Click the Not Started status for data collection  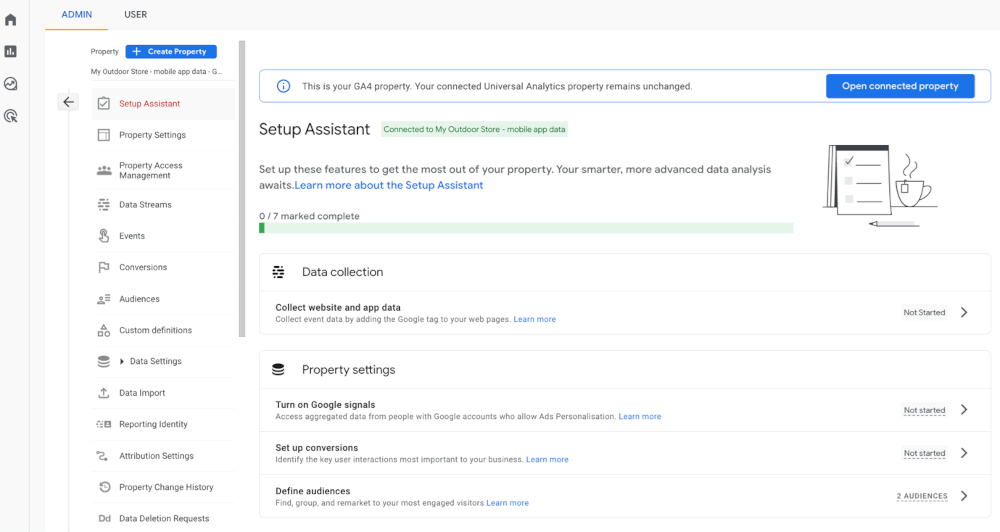pos(924,313)
